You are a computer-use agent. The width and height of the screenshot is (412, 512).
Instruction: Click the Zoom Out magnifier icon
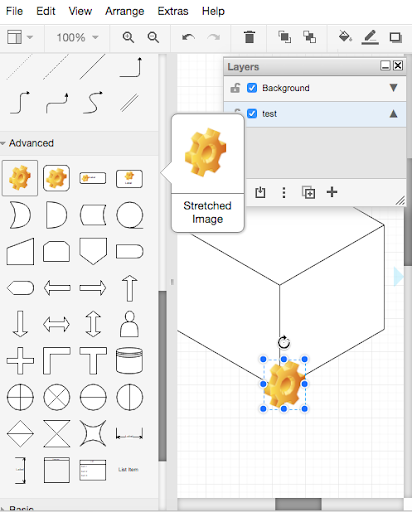[x=153, y=37]
